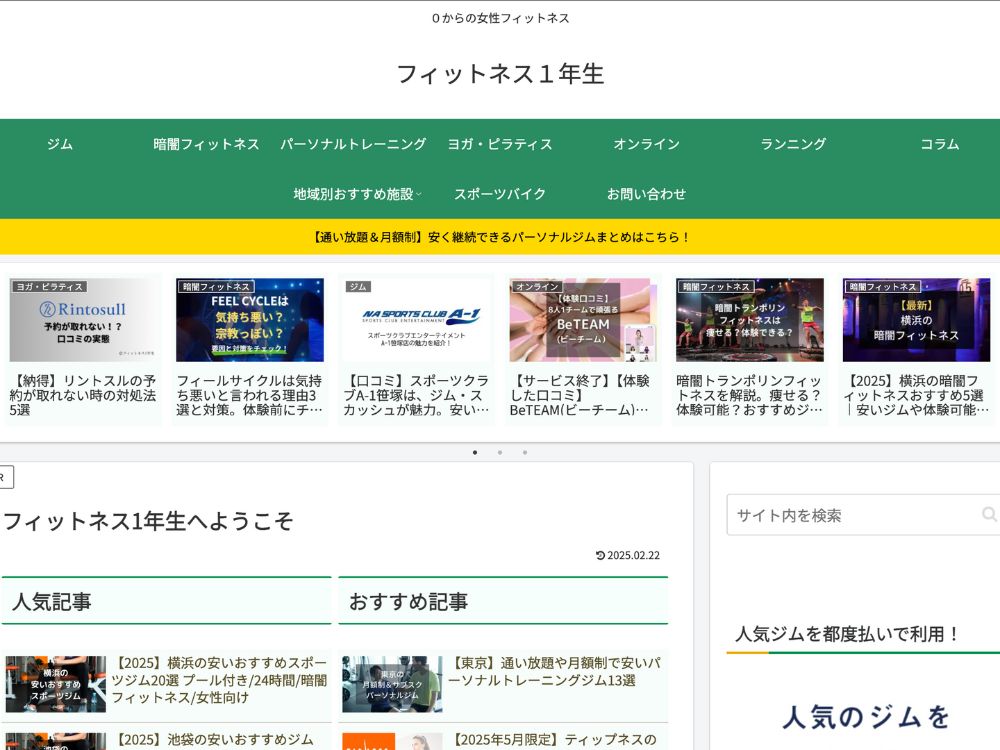This screenshot has width=1000, height=750.
Task: Click the おすすめ記事 section heading
Action: pos(408,601)
